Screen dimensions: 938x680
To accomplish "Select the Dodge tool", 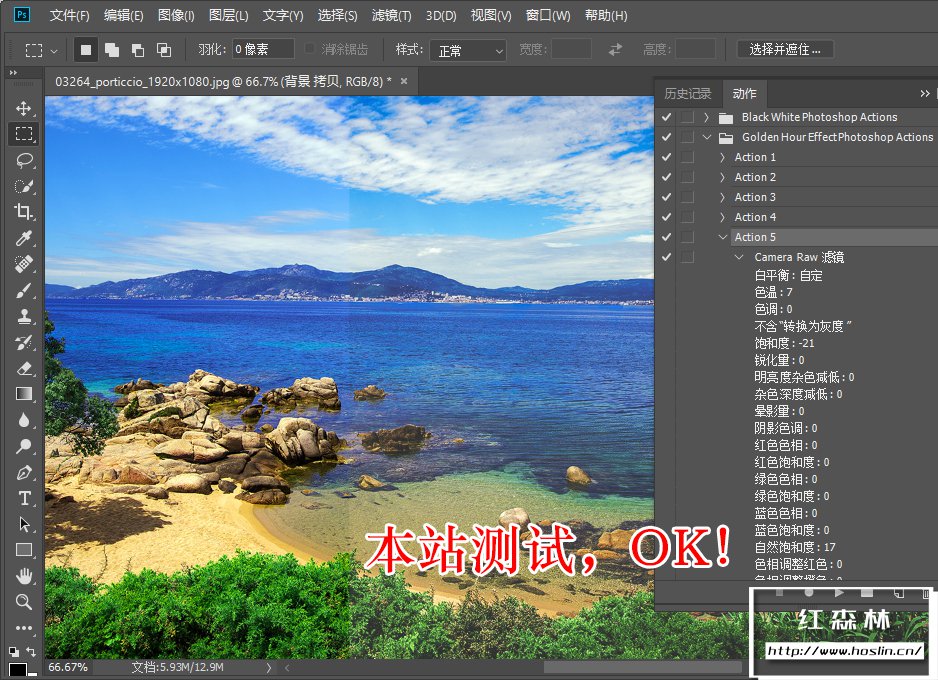I will [24, 446].
